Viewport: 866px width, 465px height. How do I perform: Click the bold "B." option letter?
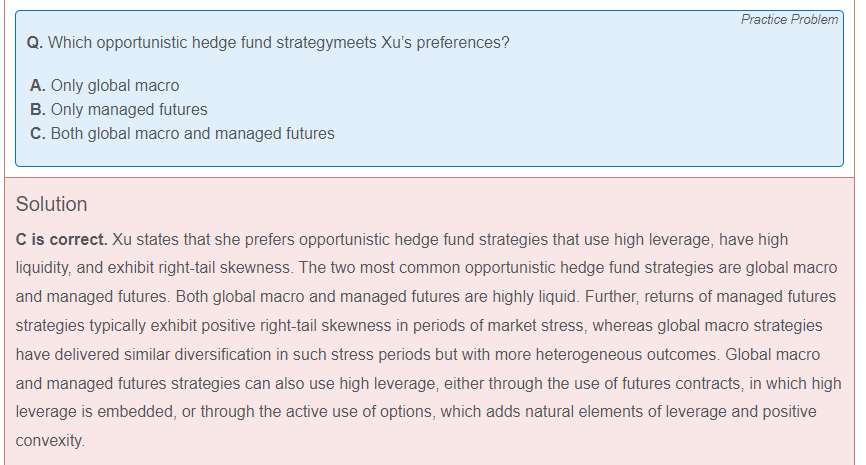[38, 110]
